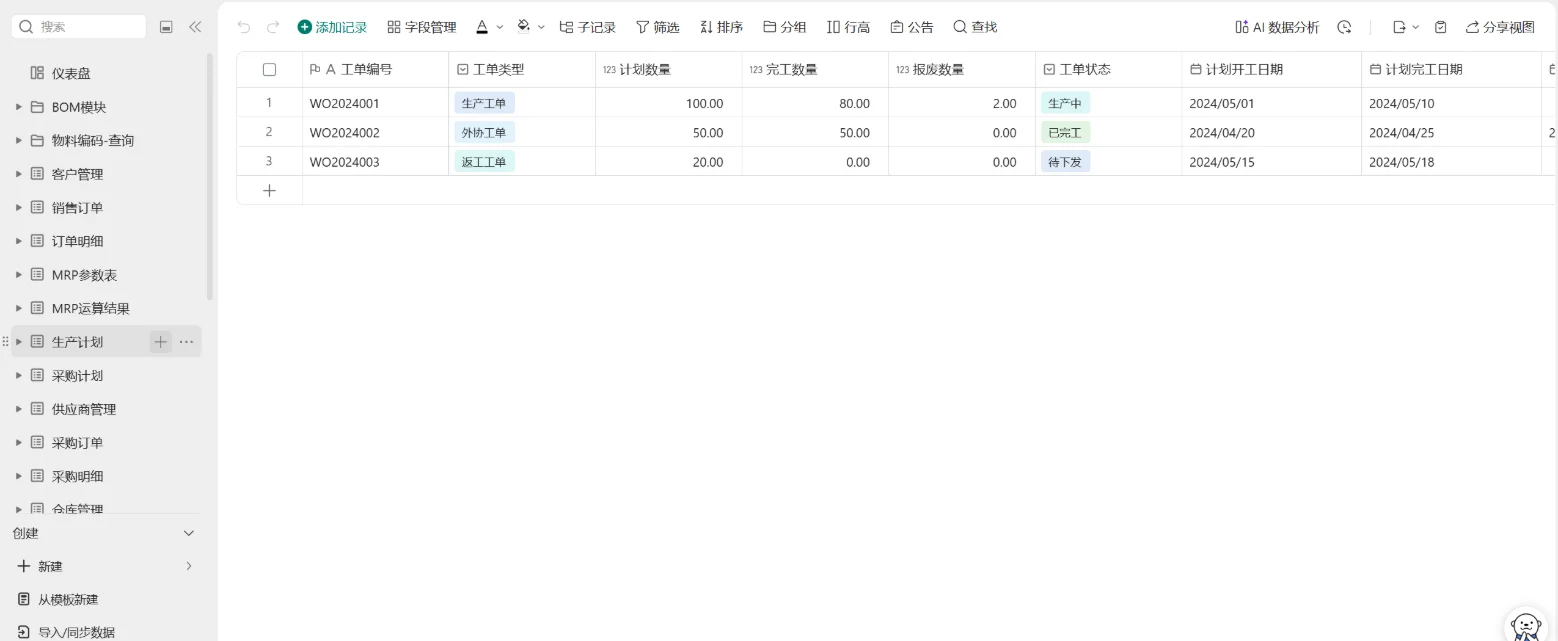The height and width of the screenshot is (641, 1558).
Task: Expand the 物料编码-查询 folder
Action: pyautogui.click(x=18, y=140)
